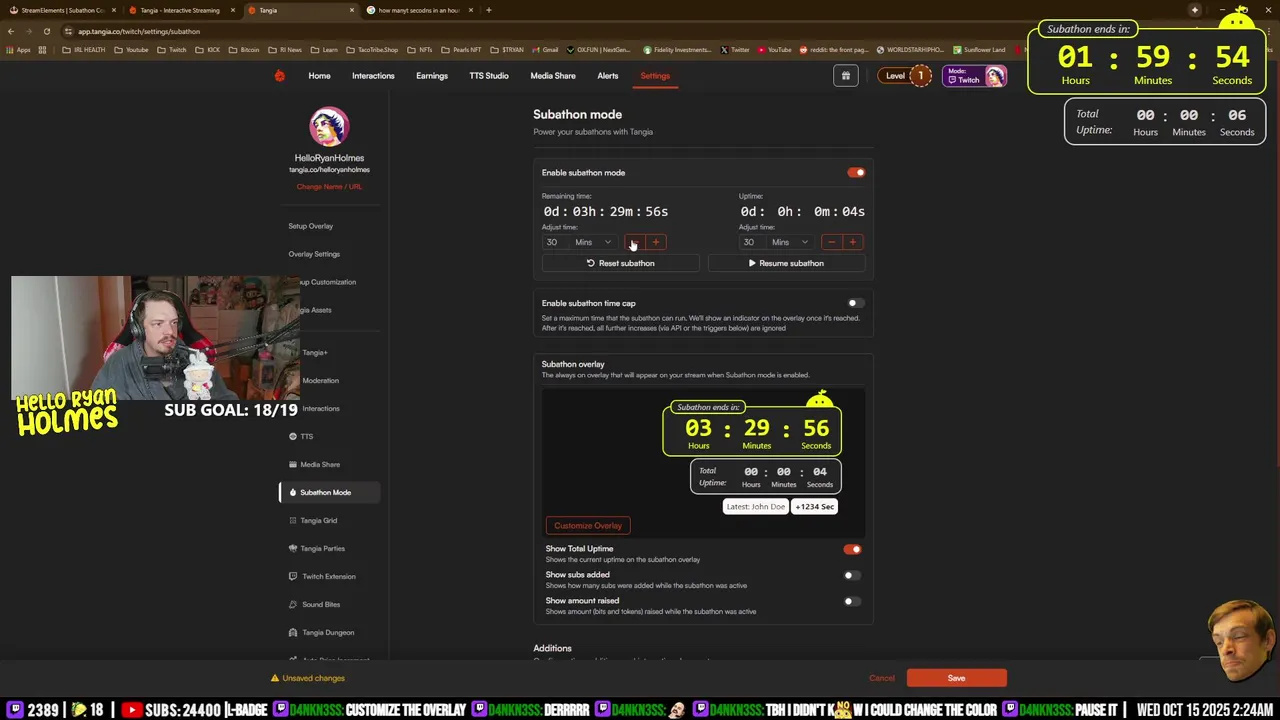1280x720 pixels.
Task: Click the remaining time adjust value field
Action: click(555, 242)
